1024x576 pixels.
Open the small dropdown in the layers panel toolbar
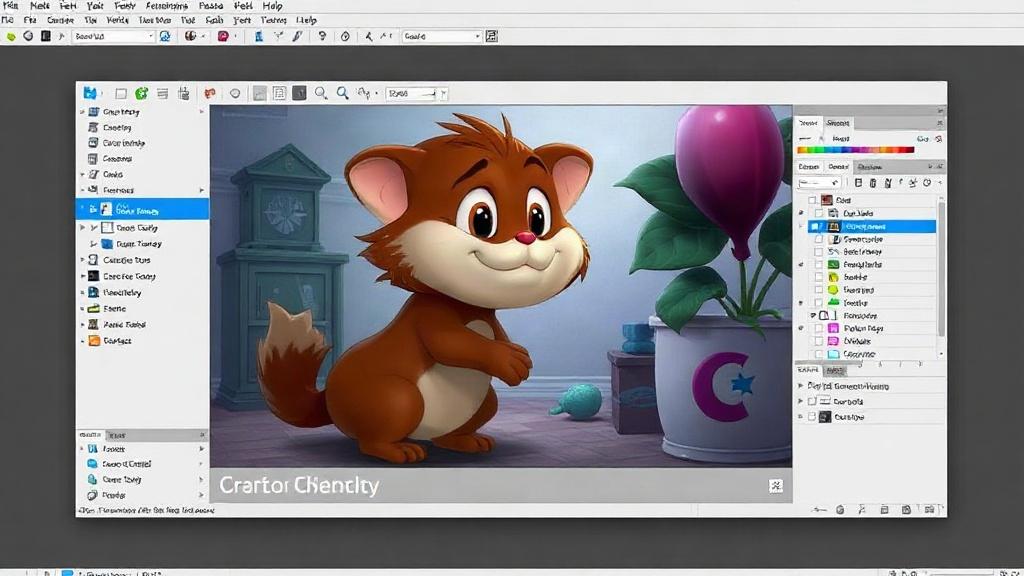tap(819, 183)
